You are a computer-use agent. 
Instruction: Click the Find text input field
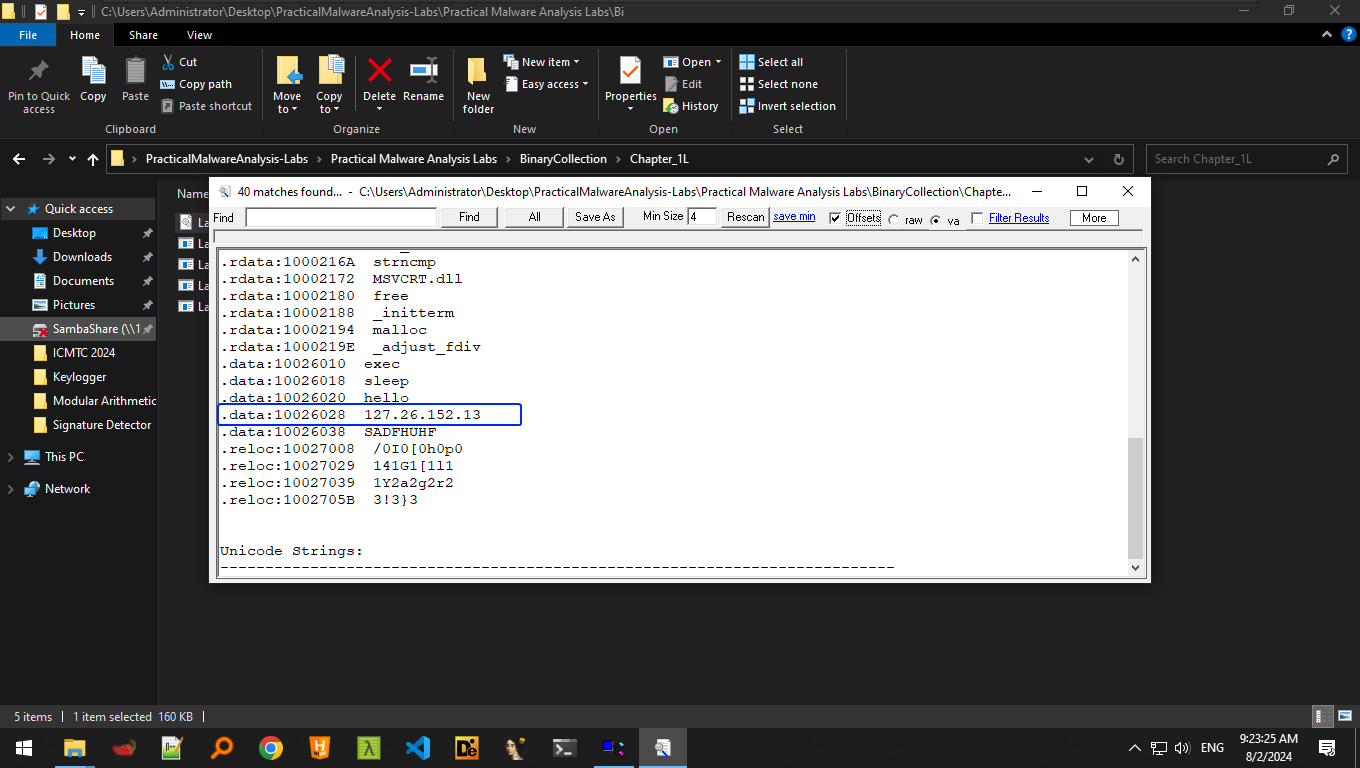coord(341,217)
